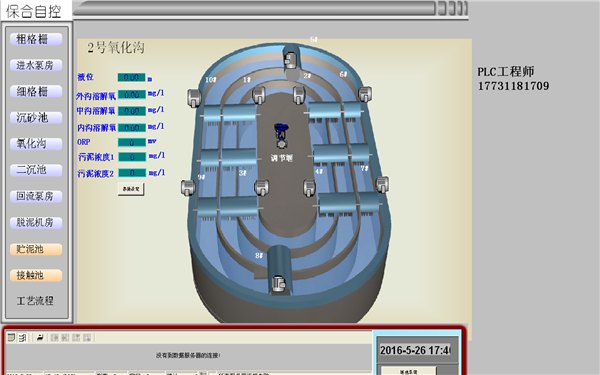
Task: Click the 污泥浓度1 value field
Action: click(x=132, y=157)
